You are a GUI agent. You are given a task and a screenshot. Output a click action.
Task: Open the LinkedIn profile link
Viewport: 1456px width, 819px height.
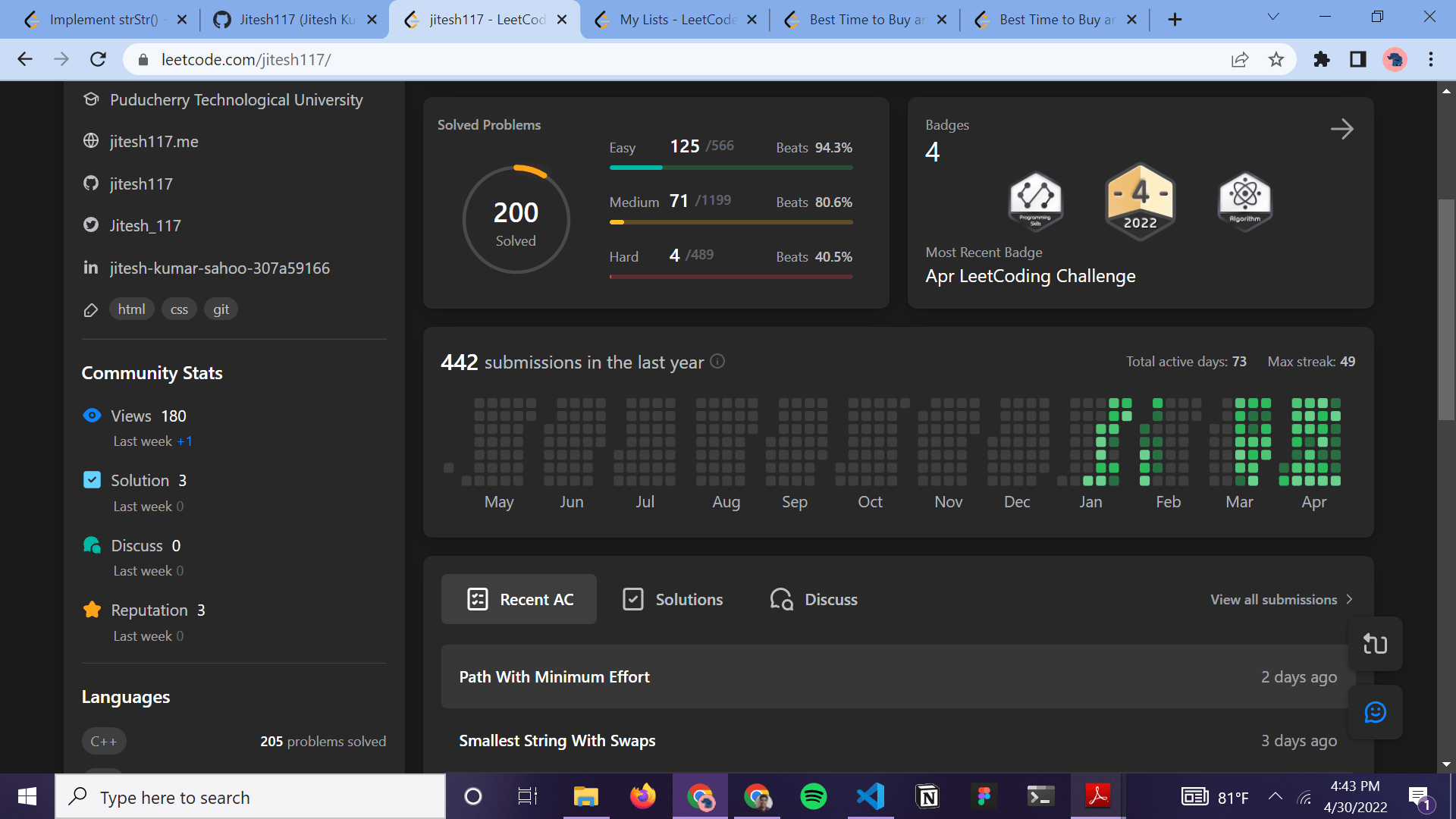(x=219, y=268)
